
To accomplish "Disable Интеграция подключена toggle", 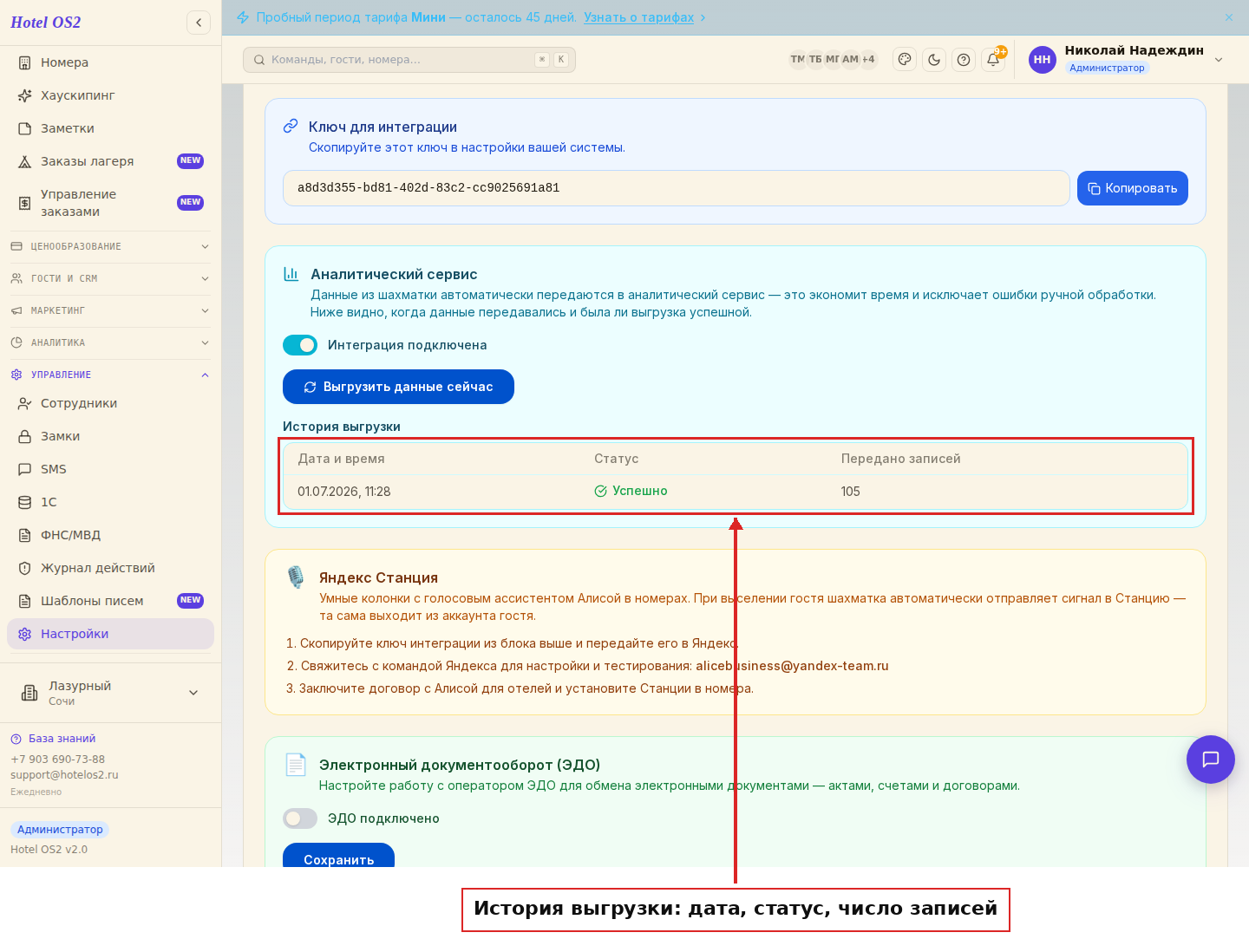I will pyautogui.click(x=300, y=345).
